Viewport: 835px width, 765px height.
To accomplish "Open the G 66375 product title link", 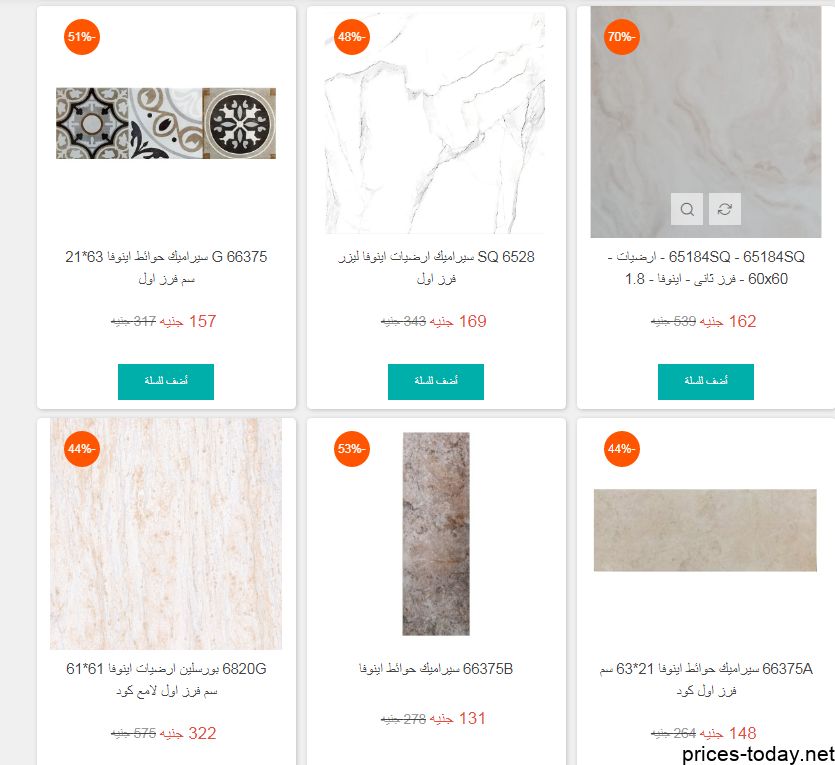I will click(166, 268).
